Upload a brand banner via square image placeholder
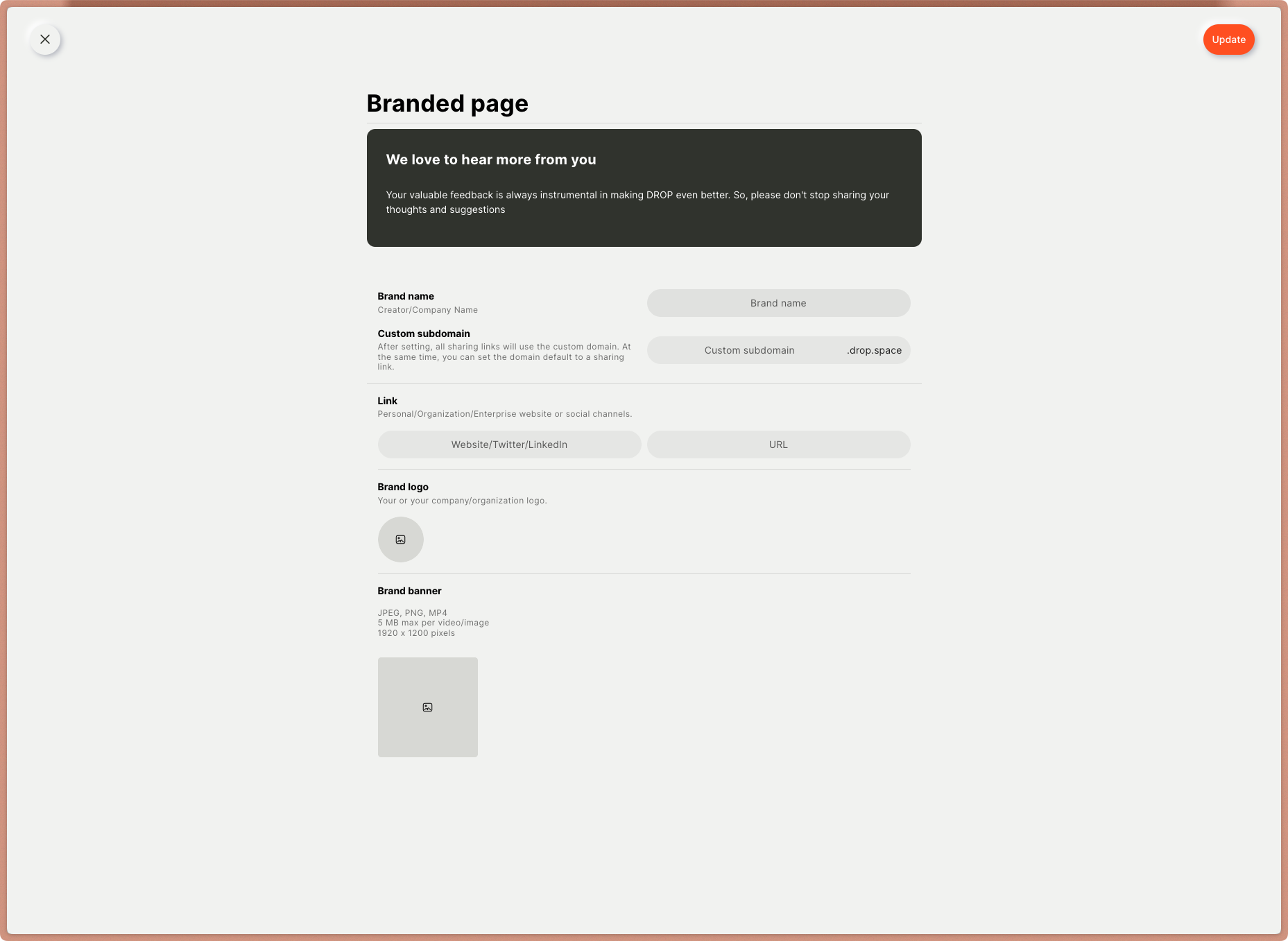1288x941 pixels. (427, 707)
